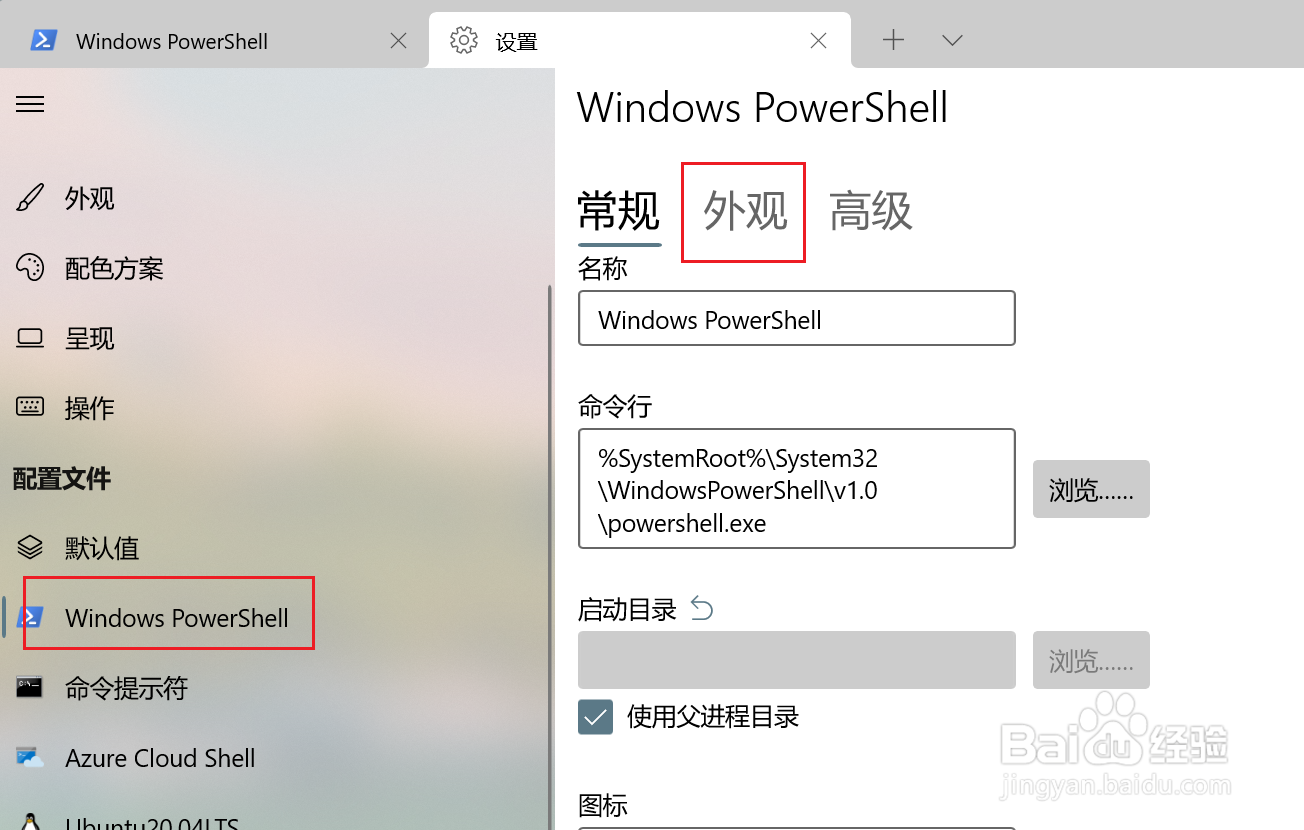Uncheck the 使用父进程目录 checkbox

[595, 717]
